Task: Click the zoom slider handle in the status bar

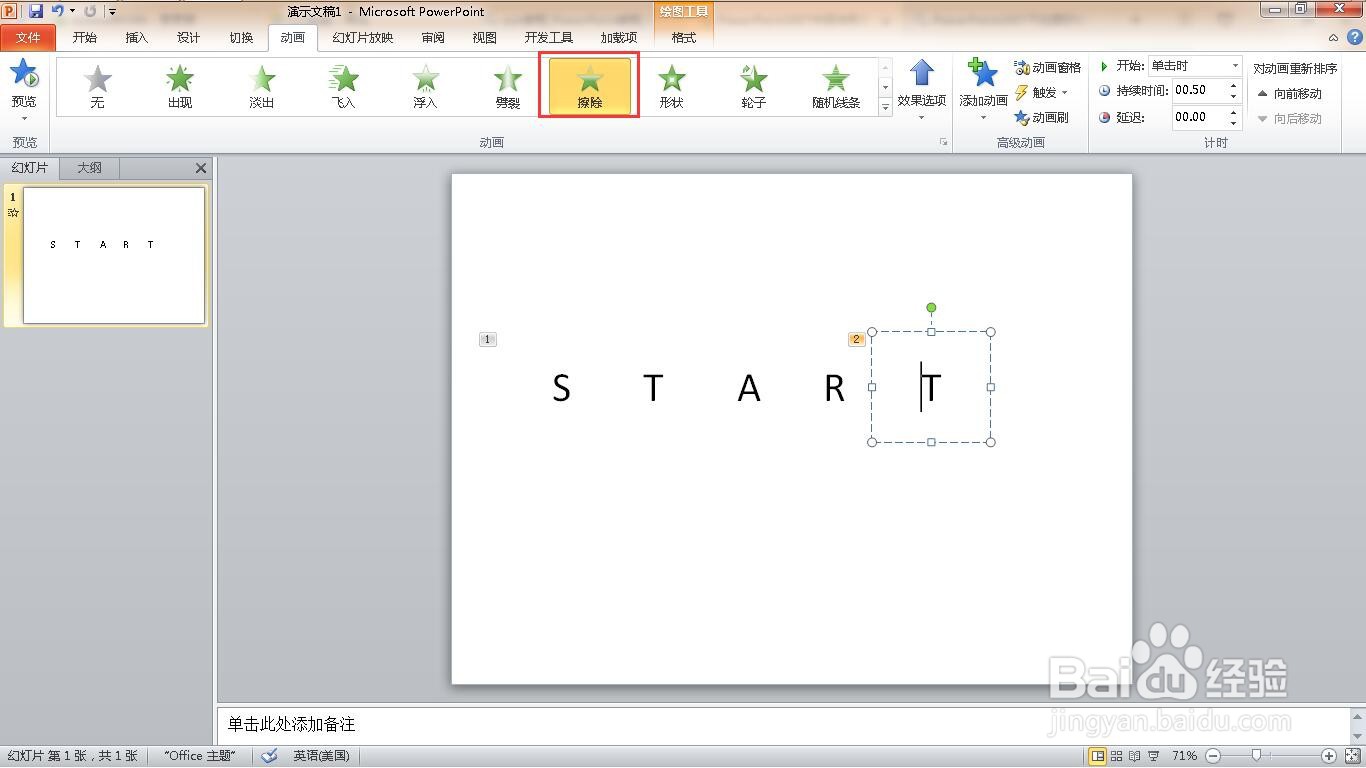Action: (1257, 756)
